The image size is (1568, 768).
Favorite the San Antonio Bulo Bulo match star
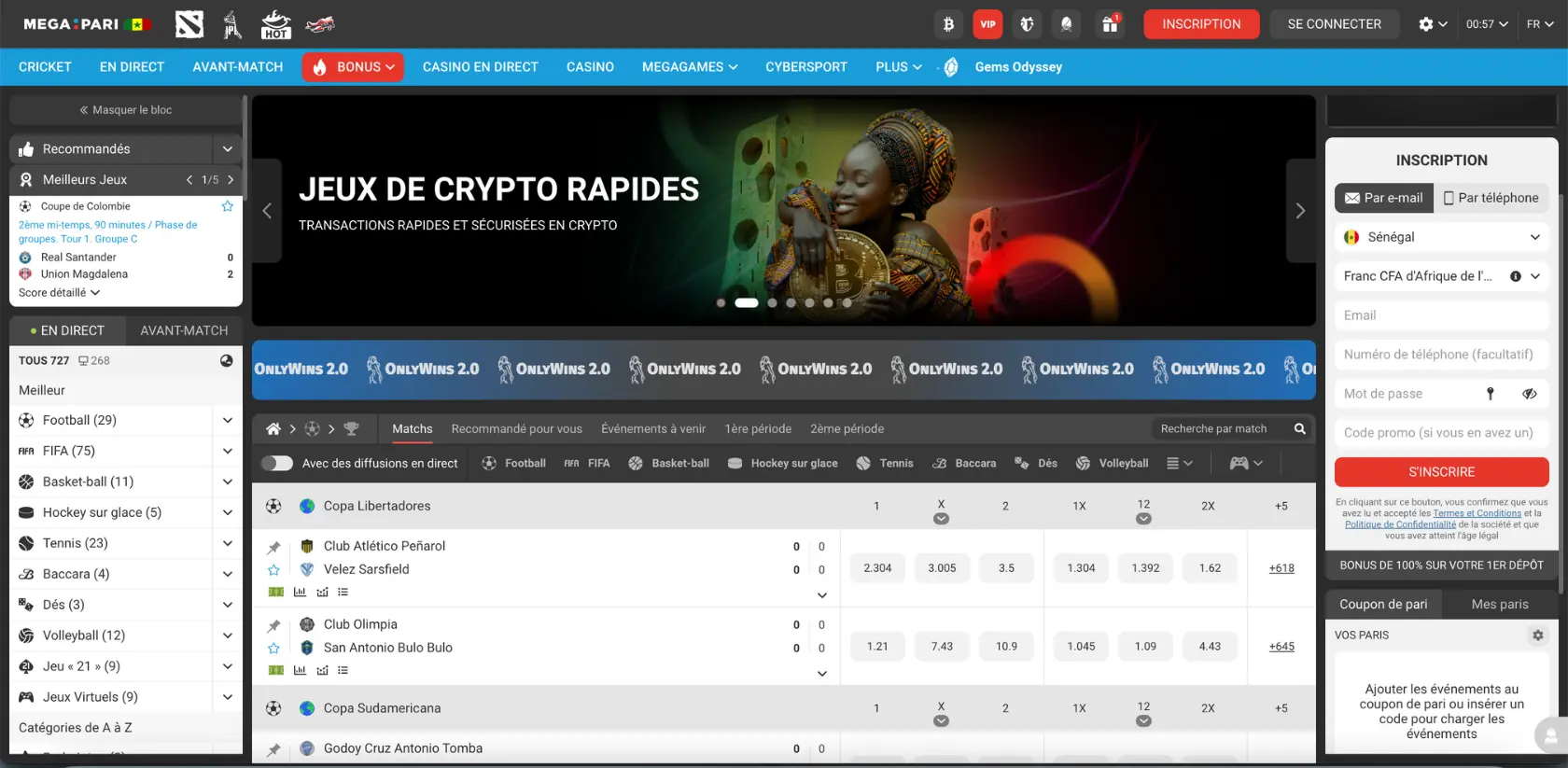273,648
